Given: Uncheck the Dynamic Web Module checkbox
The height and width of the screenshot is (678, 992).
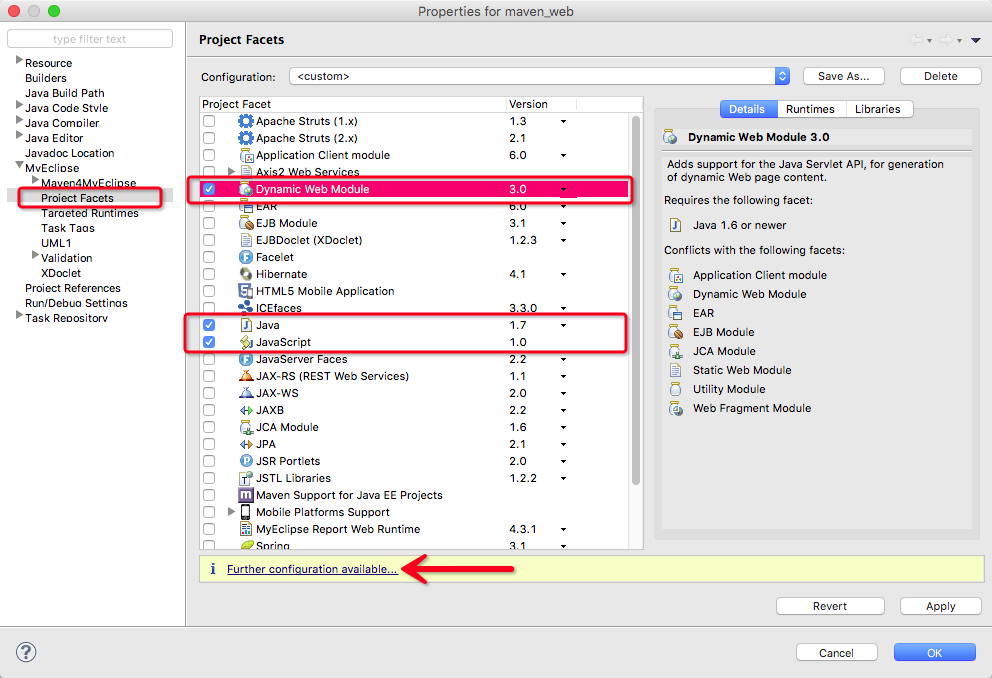Looking at the screenshot, I should 209,189.
